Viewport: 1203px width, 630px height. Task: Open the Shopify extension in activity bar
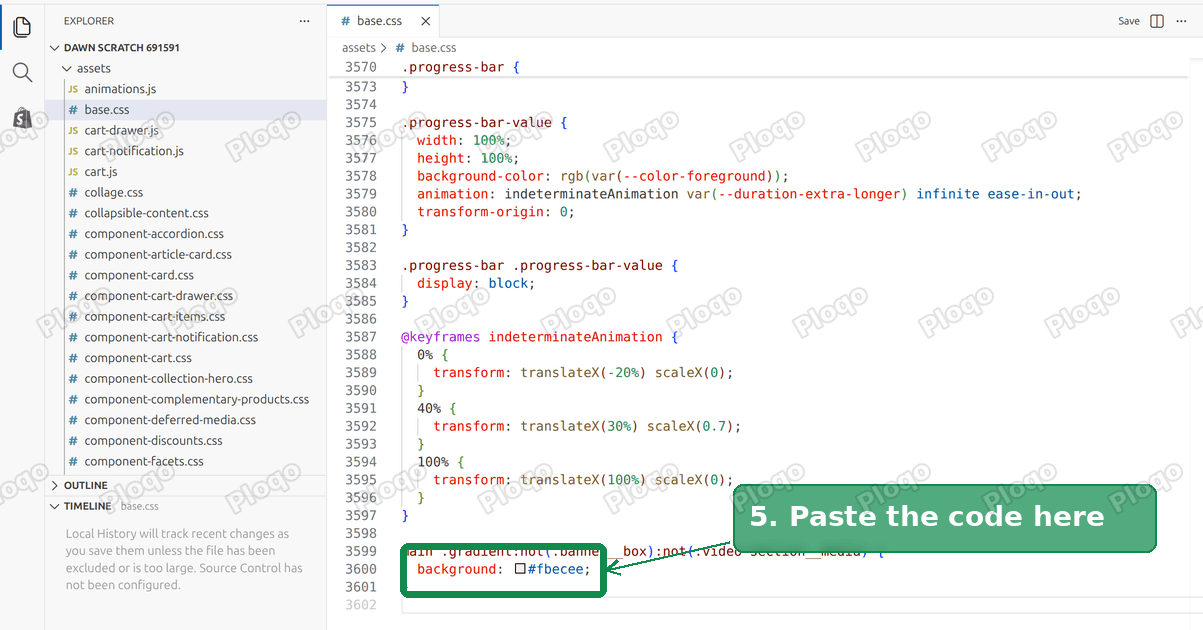pyautogui.click(x=22, y=118)
